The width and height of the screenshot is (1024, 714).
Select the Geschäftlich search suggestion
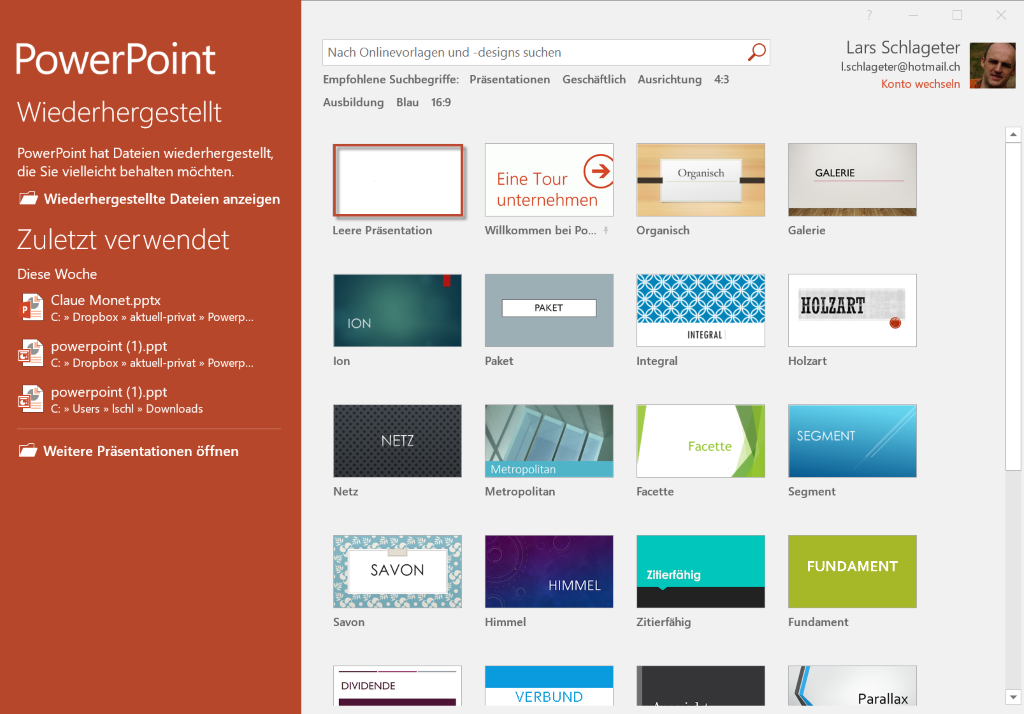pos(594,80)
